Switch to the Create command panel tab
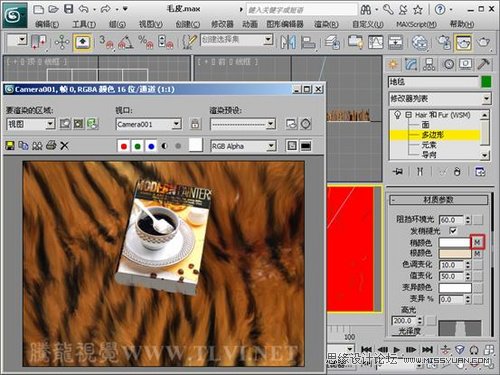Viewport: 500px width, 375px height. tap(393, 64)
